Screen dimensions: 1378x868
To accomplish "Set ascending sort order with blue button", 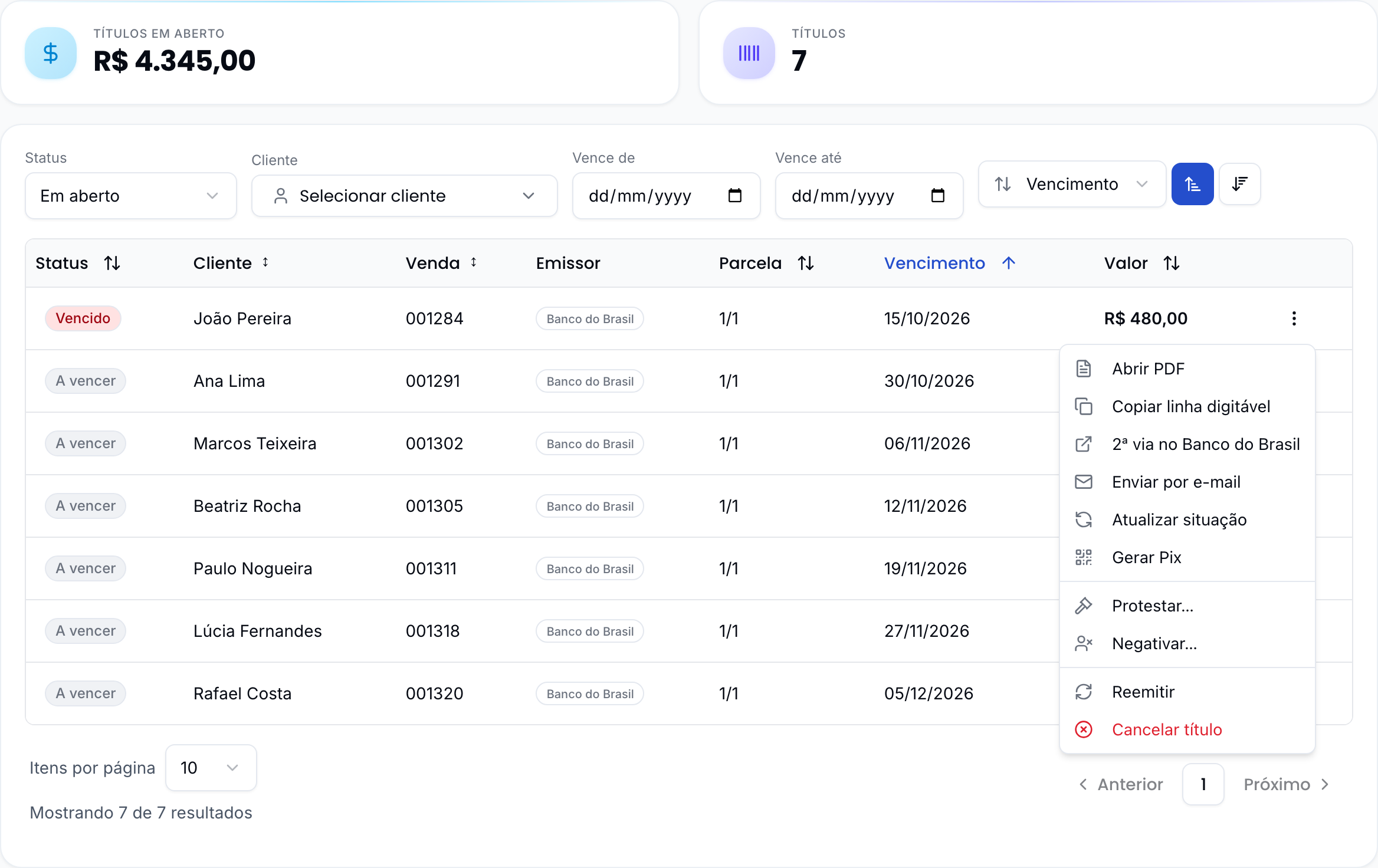I will (x=1192, y=184).
